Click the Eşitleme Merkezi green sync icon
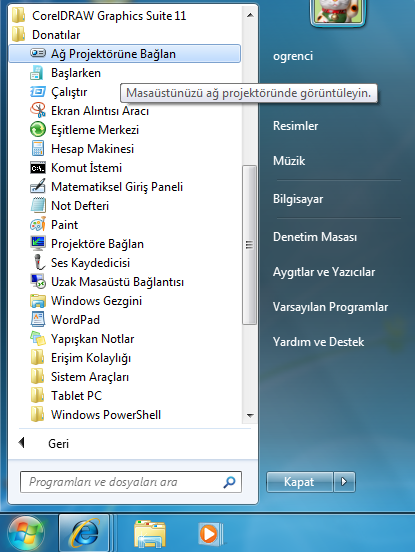 coord(38,130)
